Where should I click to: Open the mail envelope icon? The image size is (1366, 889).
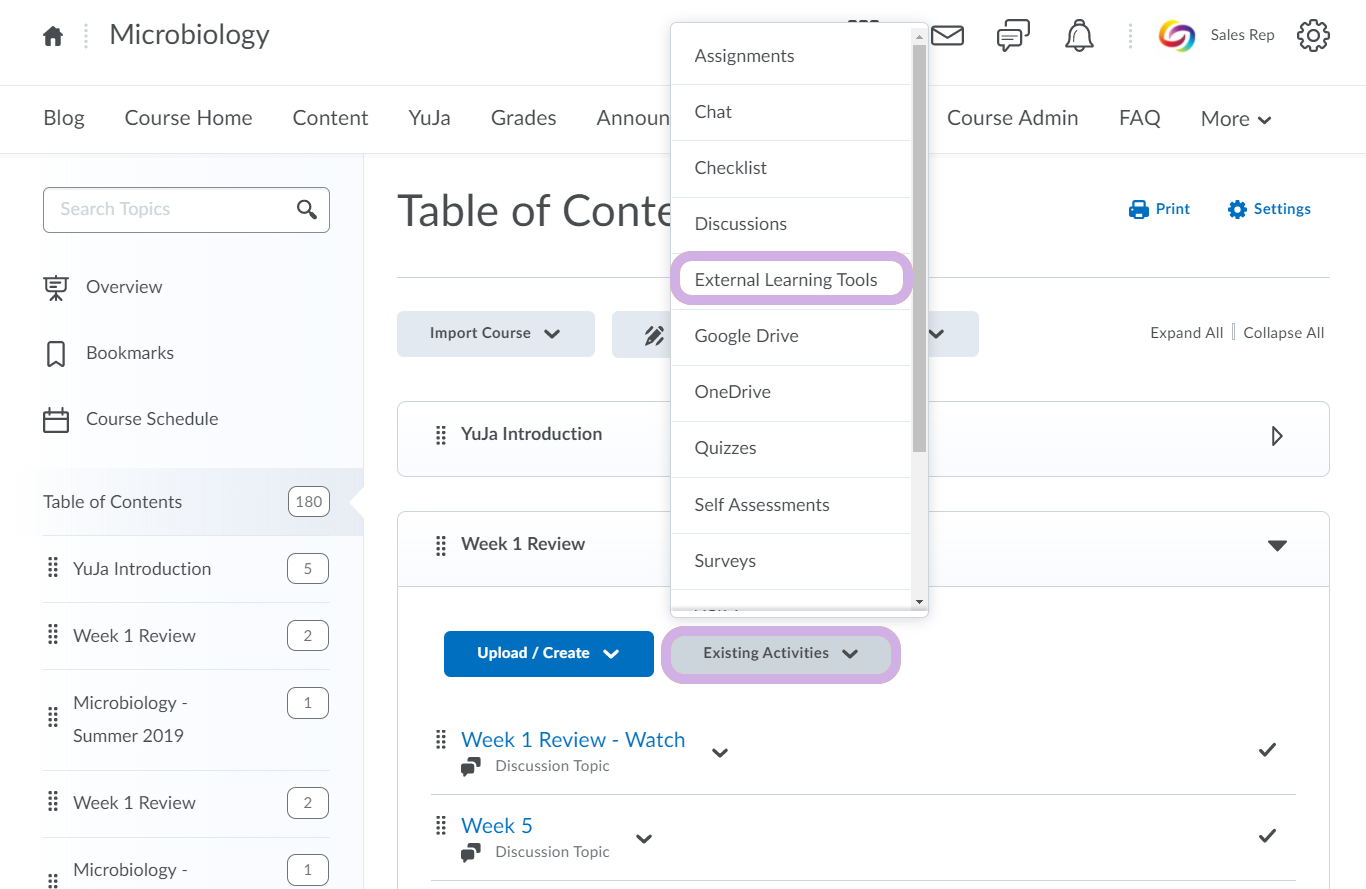click(947, 36)
